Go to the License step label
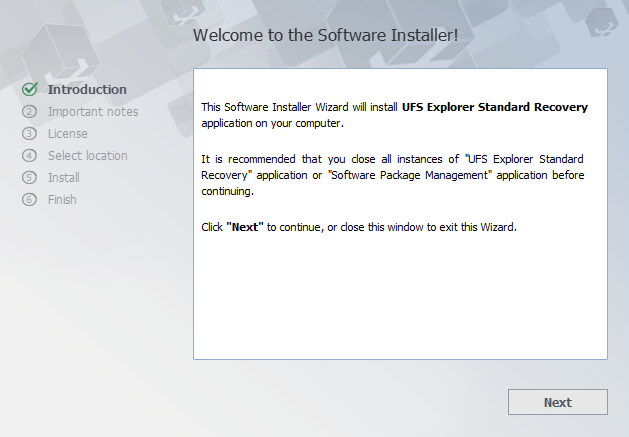This screenshot has width=629, height=437. pos(68,134)
